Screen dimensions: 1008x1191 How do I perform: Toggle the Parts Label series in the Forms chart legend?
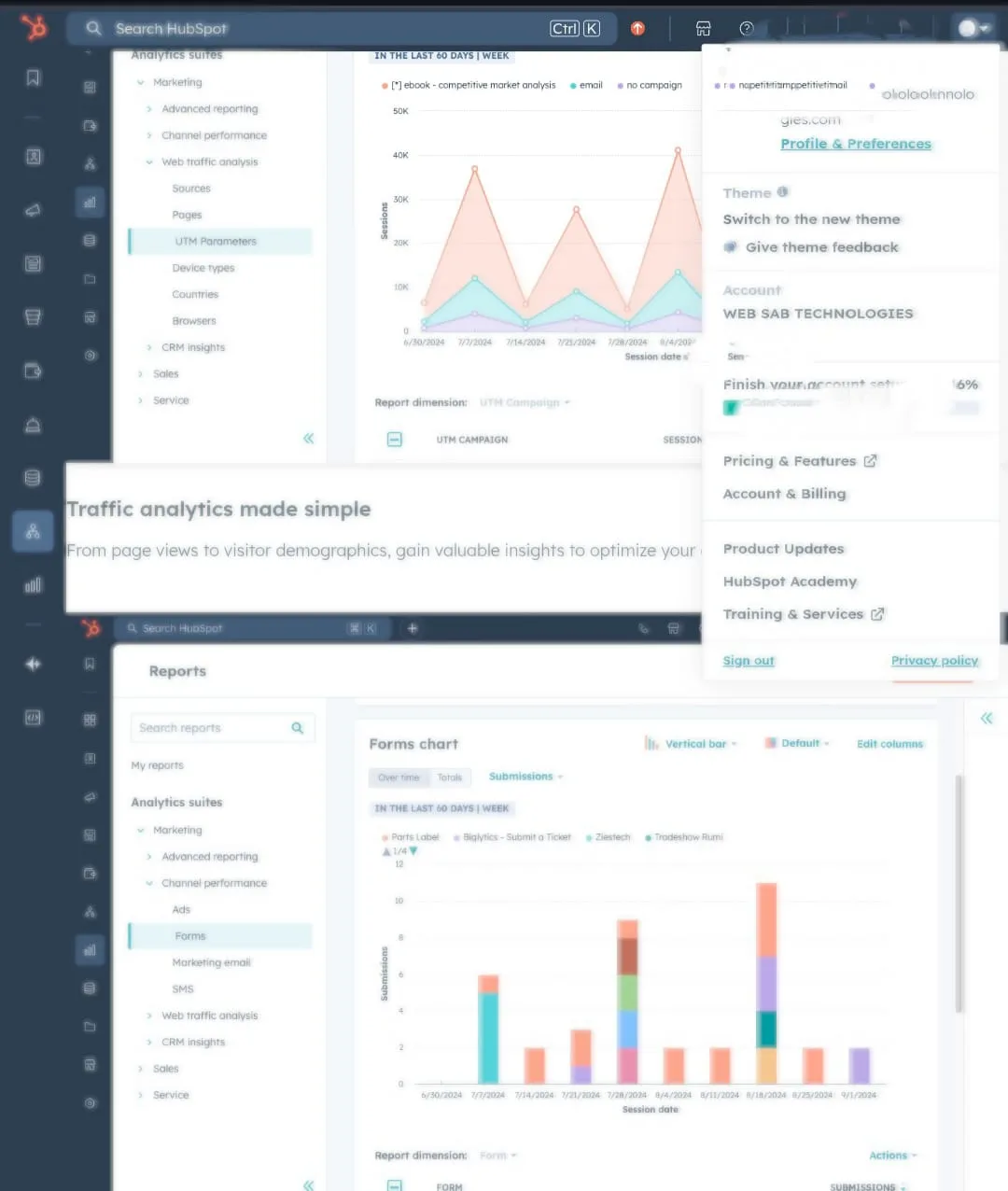click(410, 837)
